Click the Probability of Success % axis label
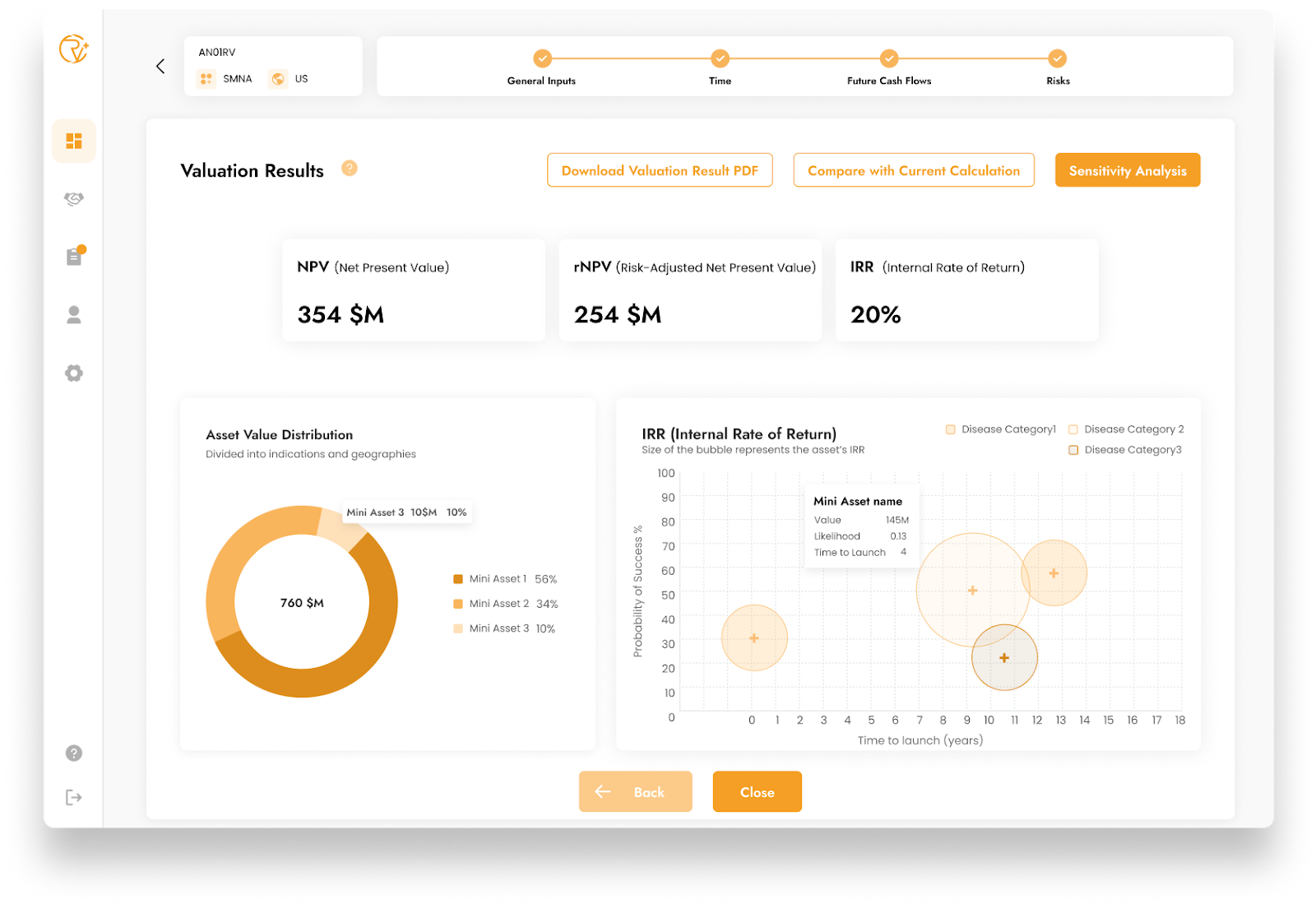This screenshot has width=1316, height=904. coord(637,591)
